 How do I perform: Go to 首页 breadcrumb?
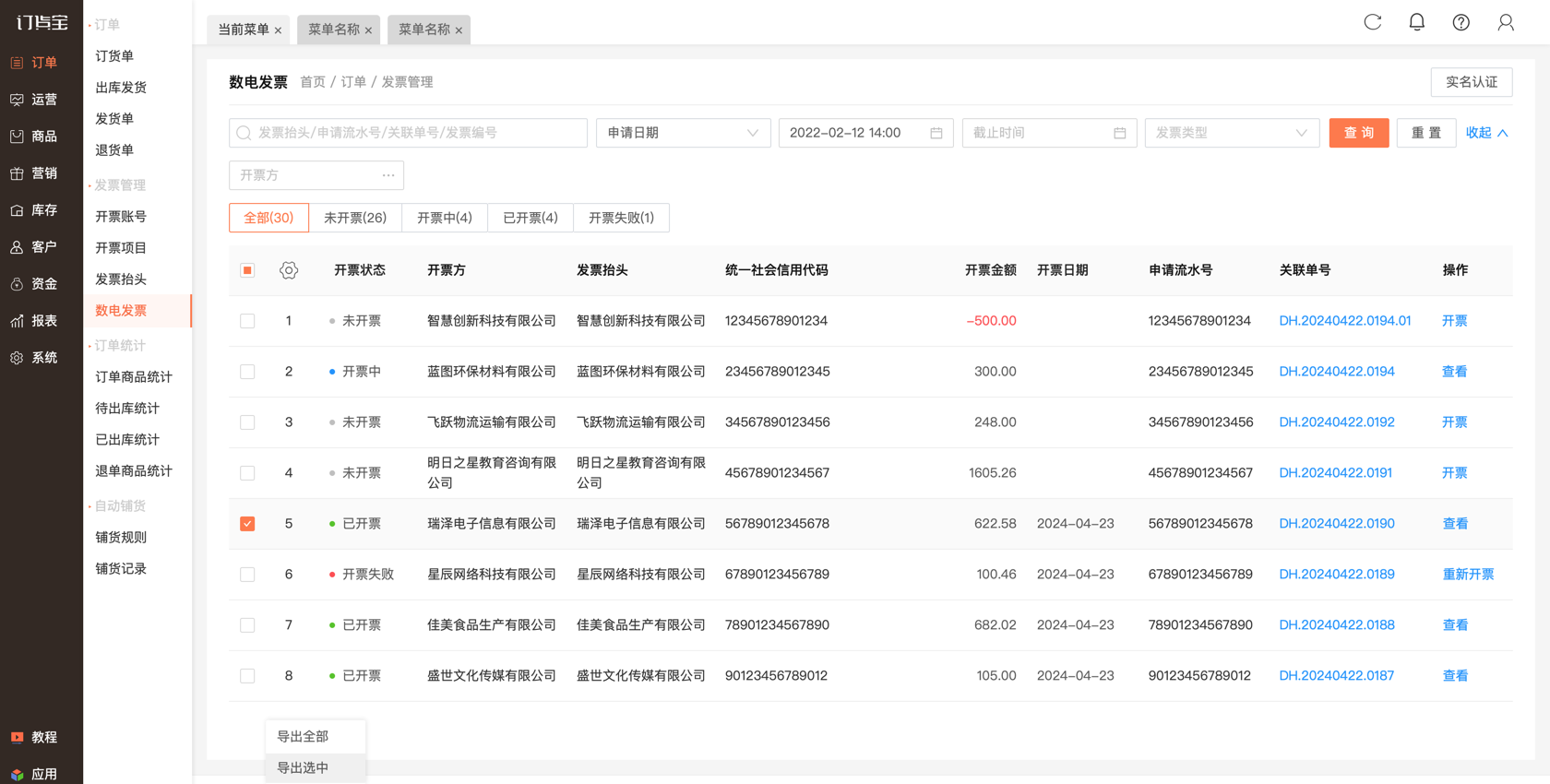coord(313,82)
